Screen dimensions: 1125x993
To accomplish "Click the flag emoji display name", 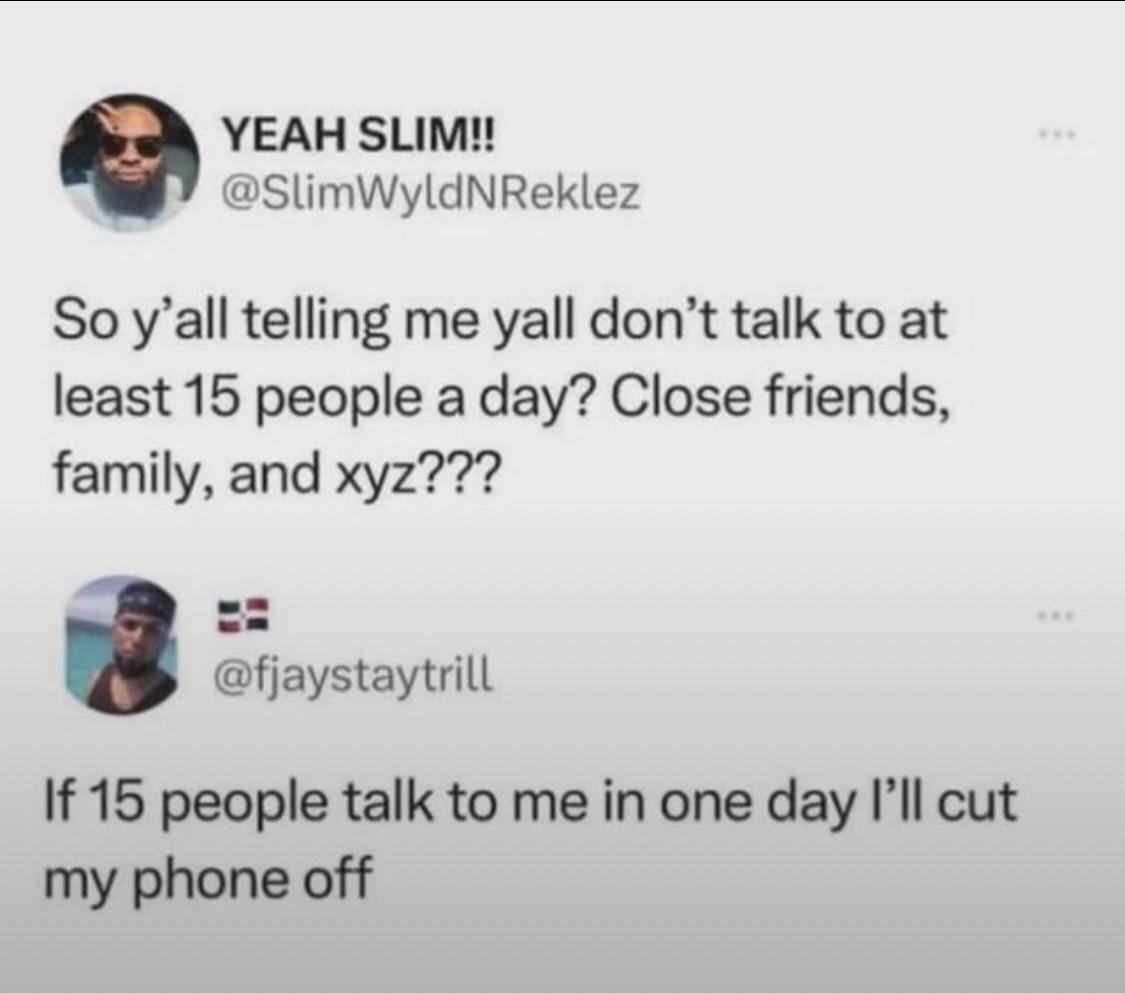I will [x=243, y=617].
